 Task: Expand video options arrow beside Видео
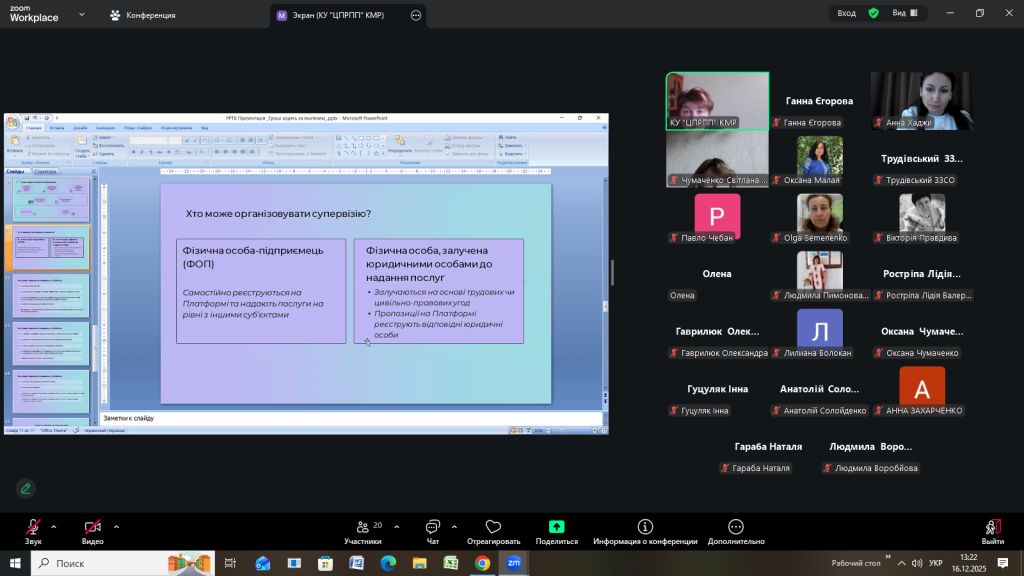click(x=116, y=526)
